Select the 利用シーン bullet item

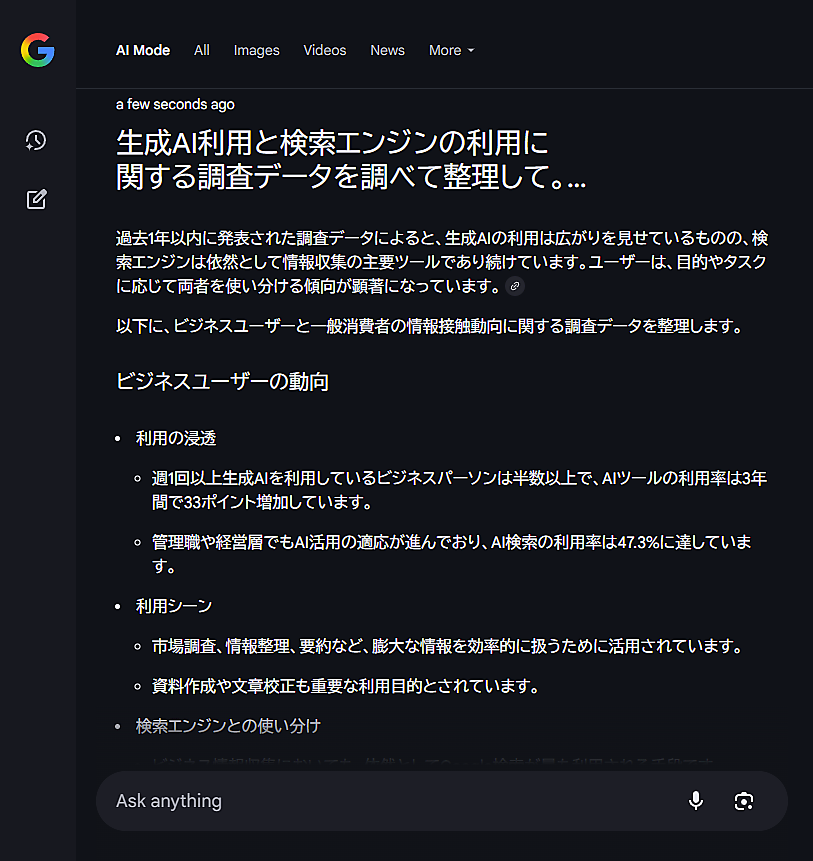point(174,606)
